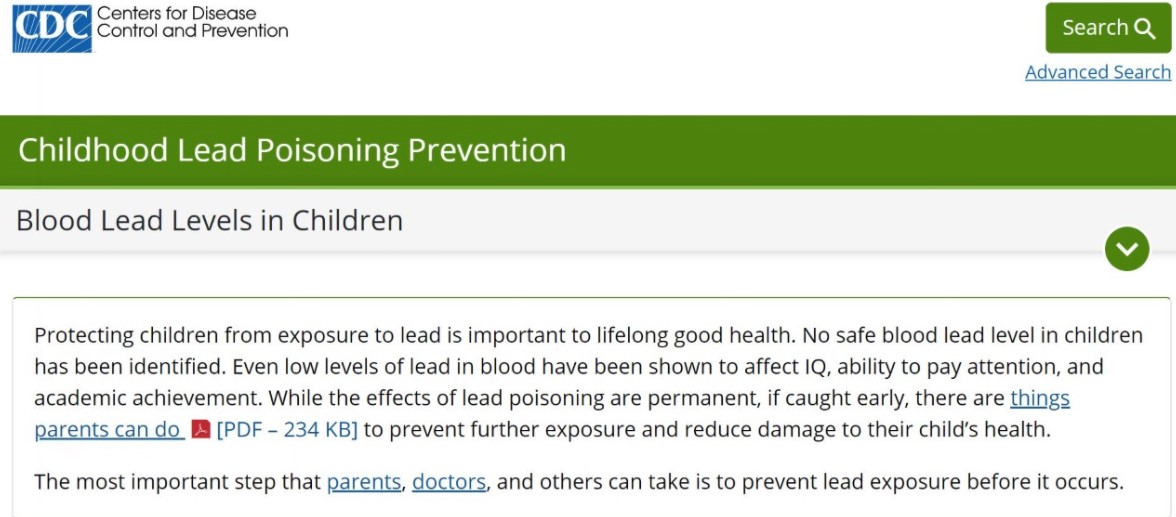This screenshot has height=517, width=1176.
Task: Click the phrase "lifelong good health"
Action: [x=675, y=335]
